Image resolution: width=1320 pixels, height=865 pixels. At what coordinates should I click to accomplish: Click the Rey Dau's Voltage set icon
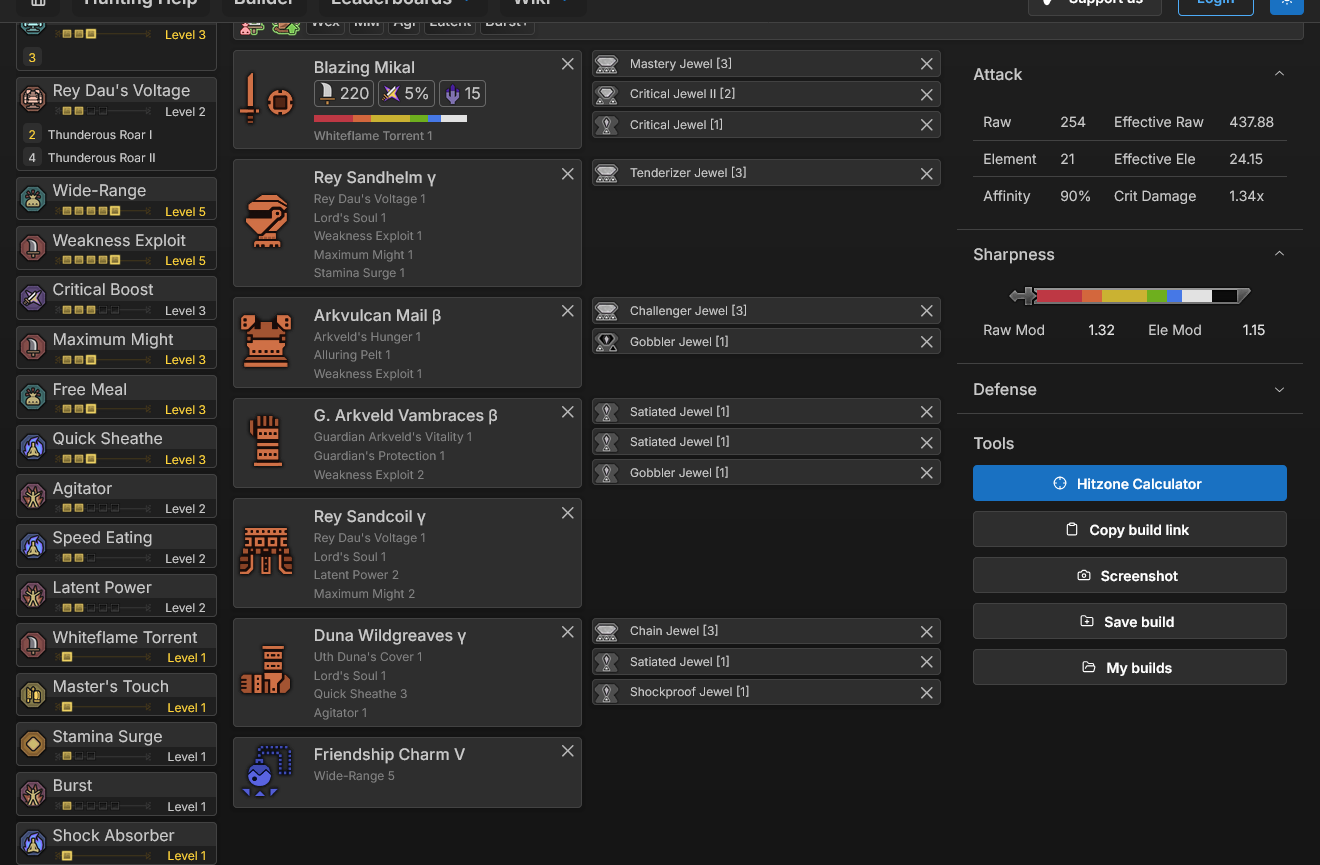[33, 99]
